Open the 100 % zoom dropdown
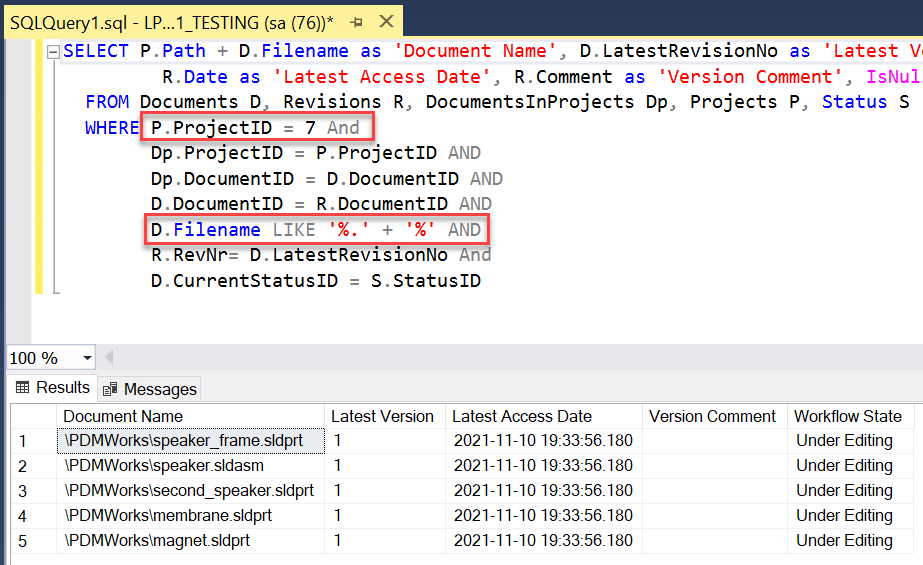 point(87,358)
